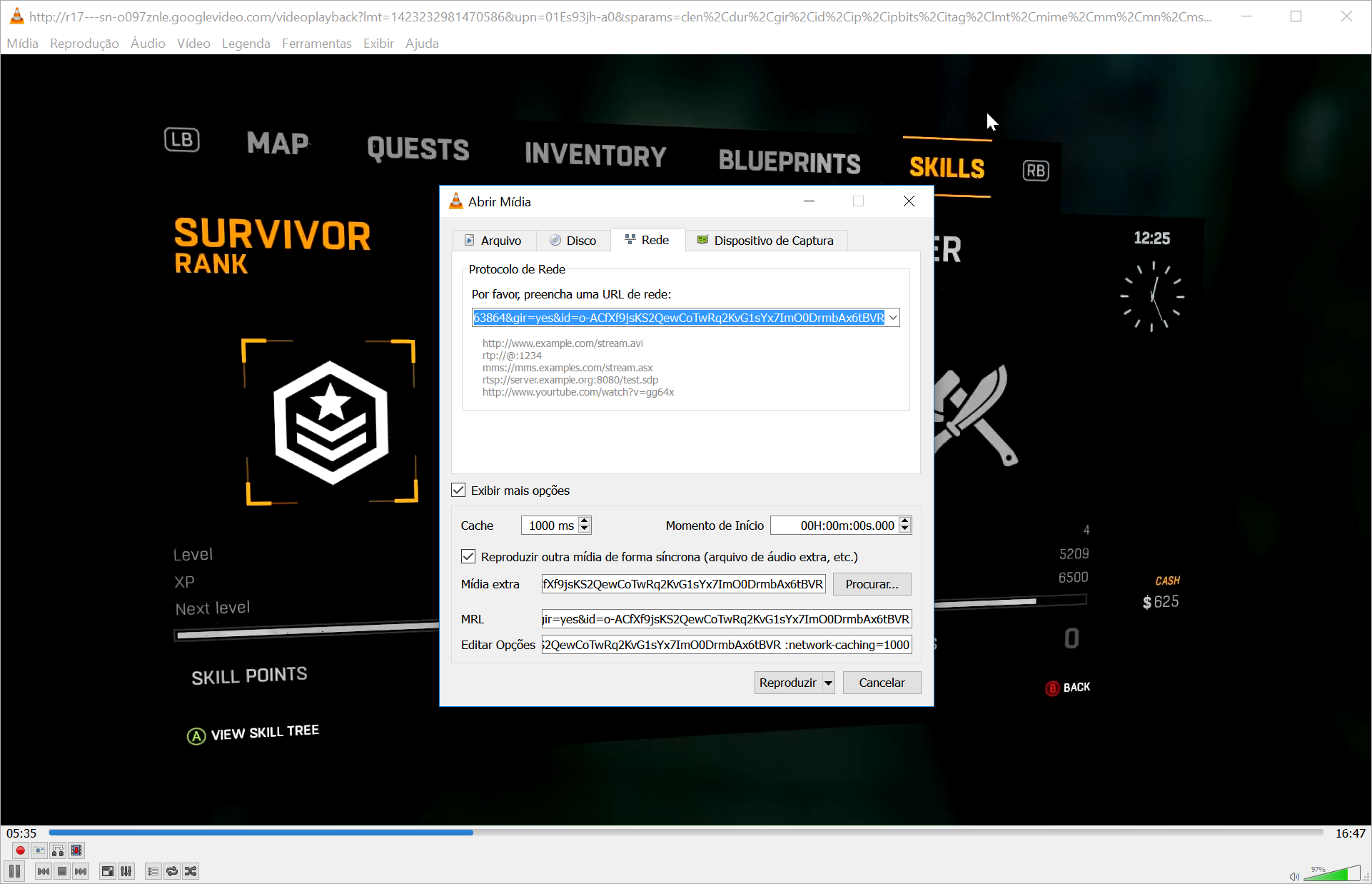This screenshot has width=1372, height=884.
Task: Click the MRL text field
Action: tap(726, 619)
